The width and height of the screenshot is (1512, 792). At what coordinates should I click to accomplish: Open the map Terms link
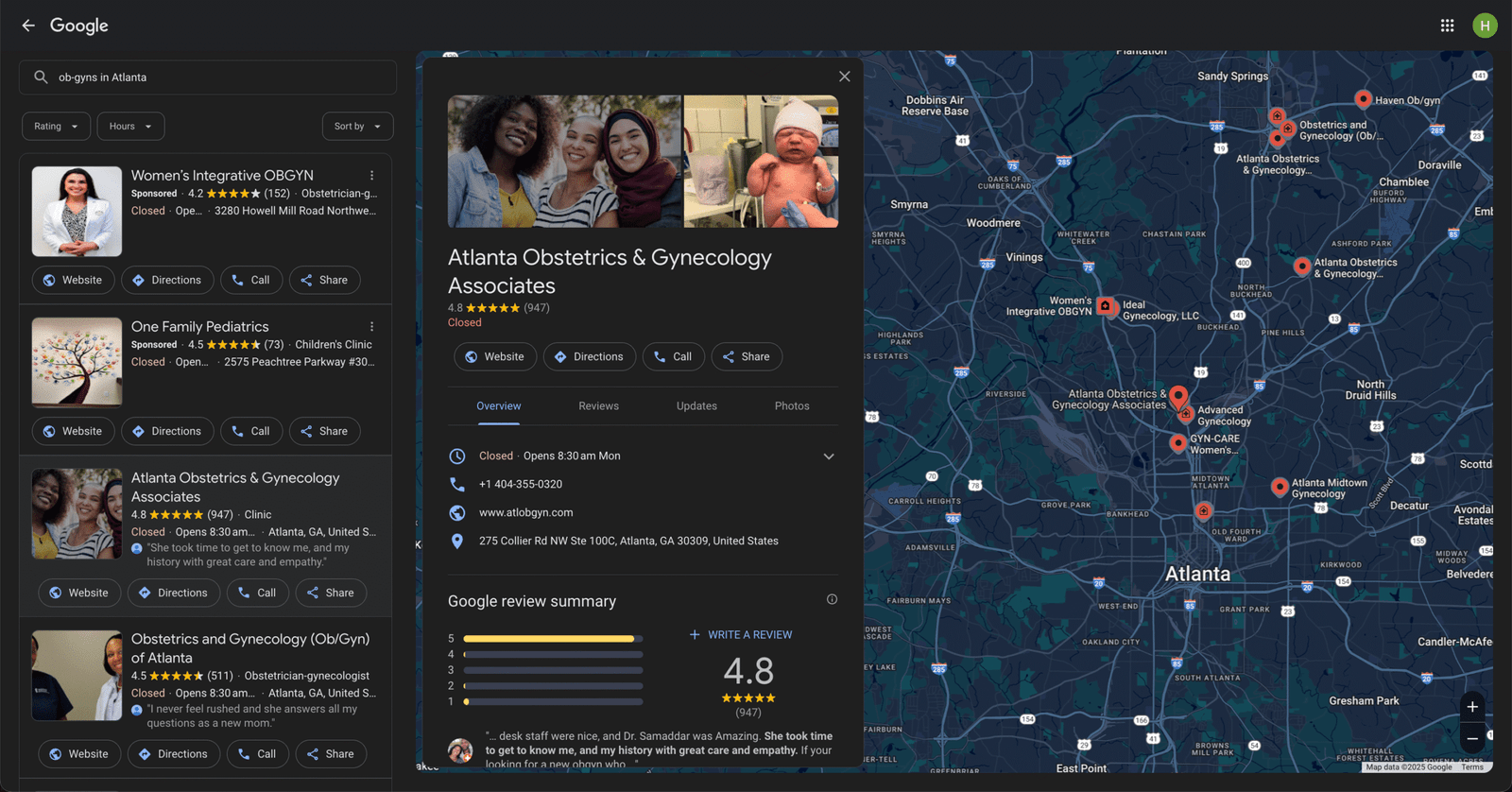pyautogui.click(x=1472, y=767)
